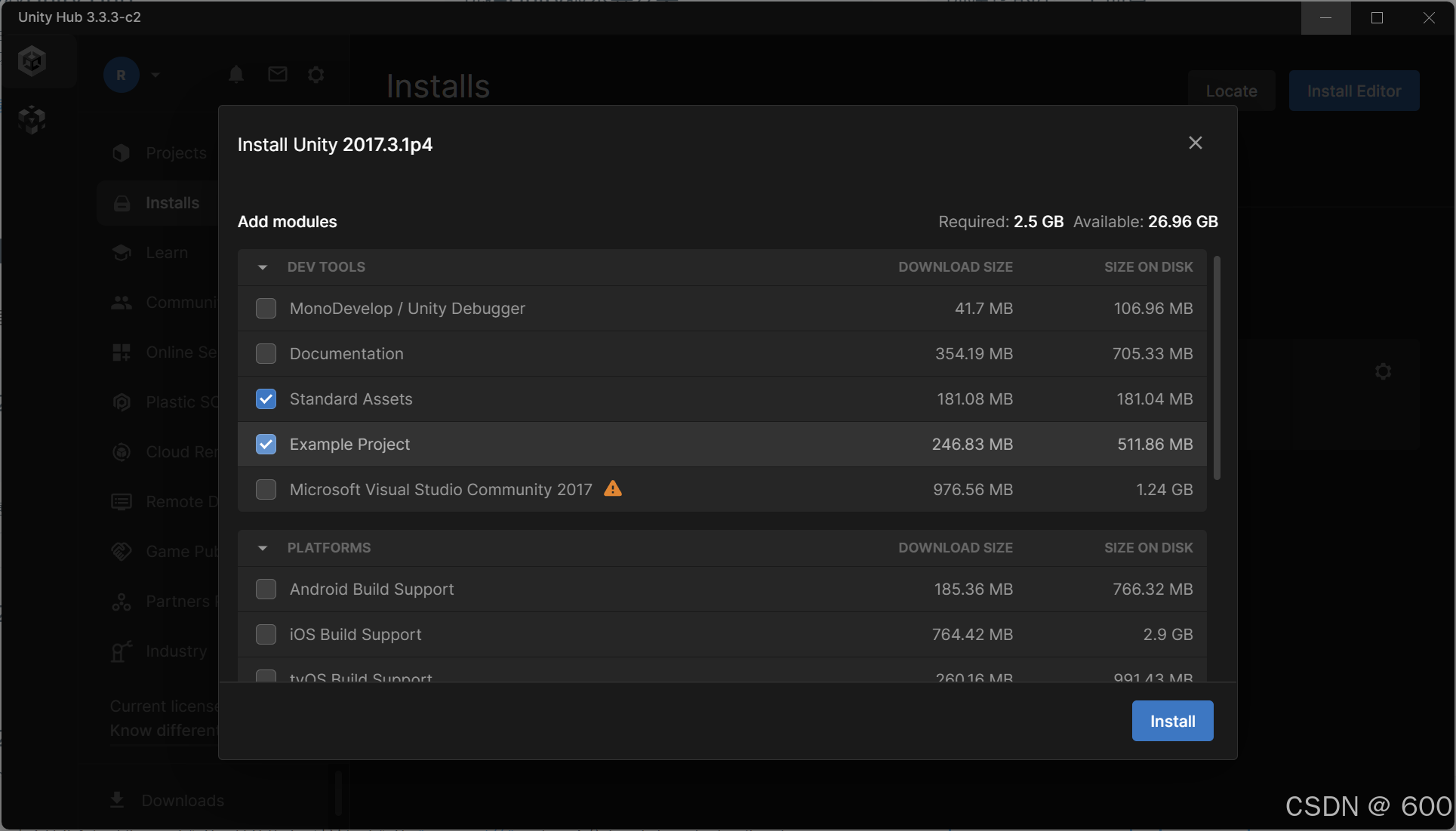Click the Downloads arrow icon
Screen dimensions: 1456x831
117,800
